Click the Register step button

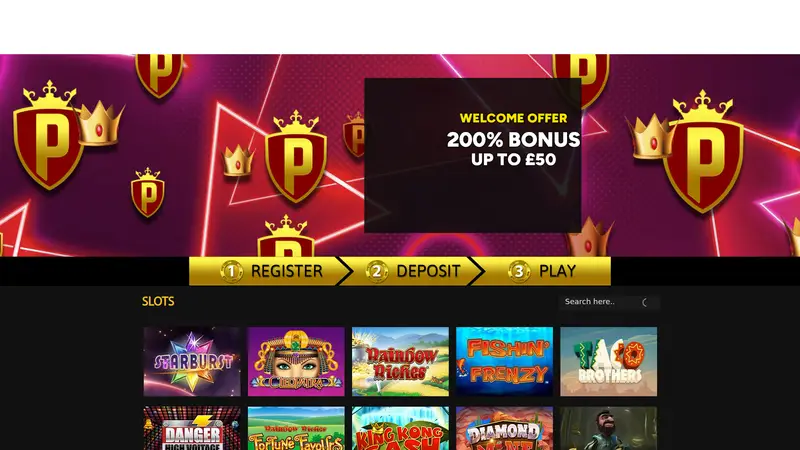(269, 271)
